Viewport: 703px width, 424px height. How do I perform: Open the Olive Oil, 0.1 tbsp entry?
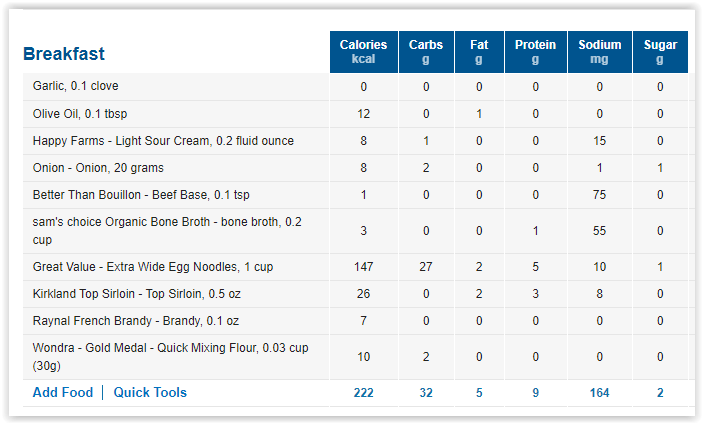(x=80, y=113)
